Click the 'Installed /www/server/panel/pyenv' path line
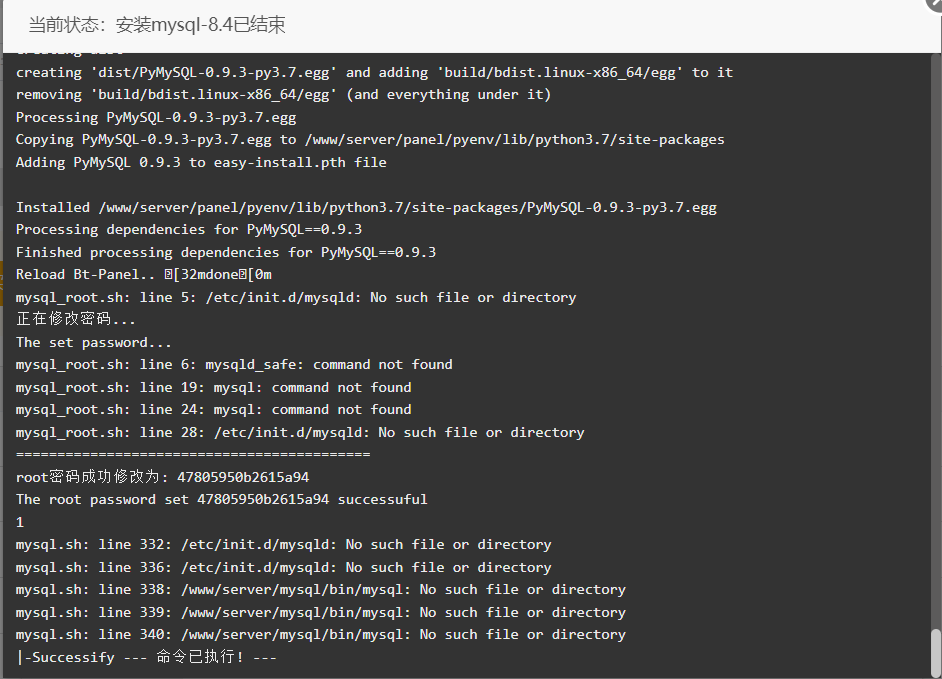 point(366,207)
